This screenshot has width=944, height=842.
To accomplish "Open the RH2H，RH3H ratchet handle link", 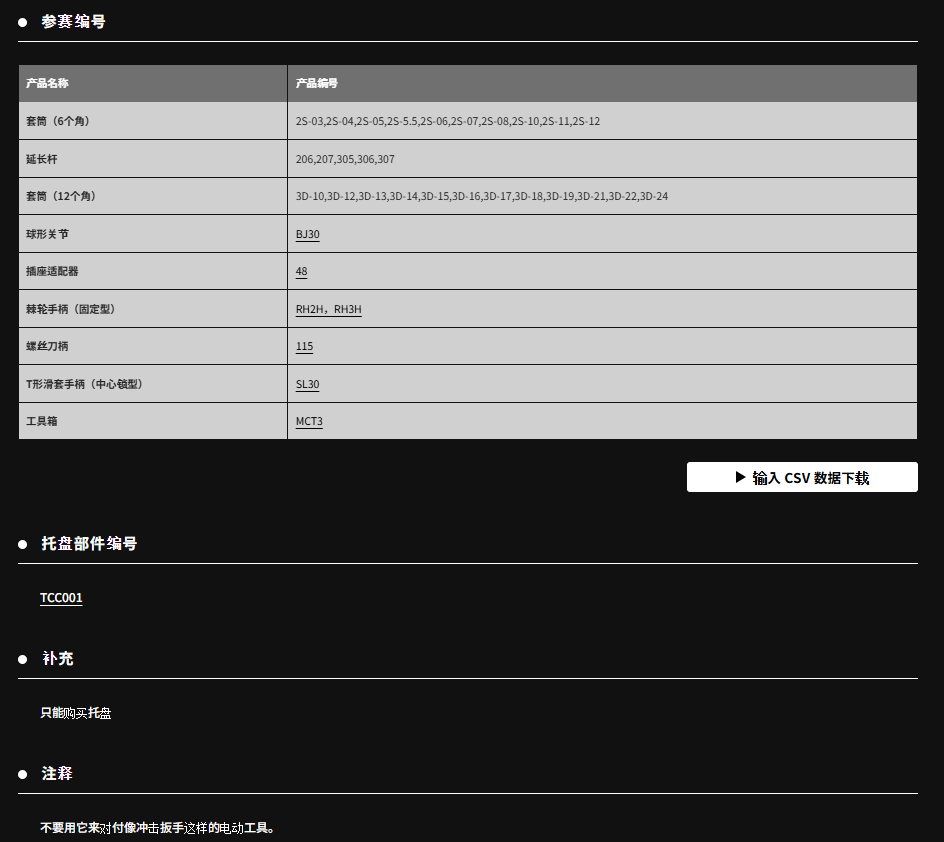I will (328, 309).
